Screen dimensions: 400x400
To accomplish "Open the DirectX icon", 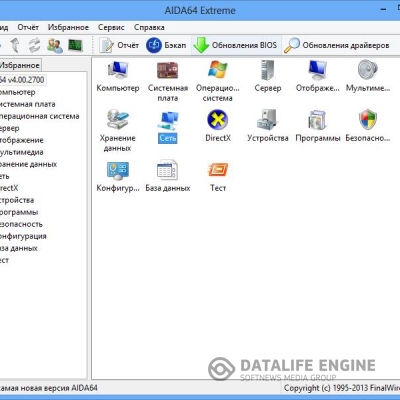I will pyautogui.click(x=217, y=120).
